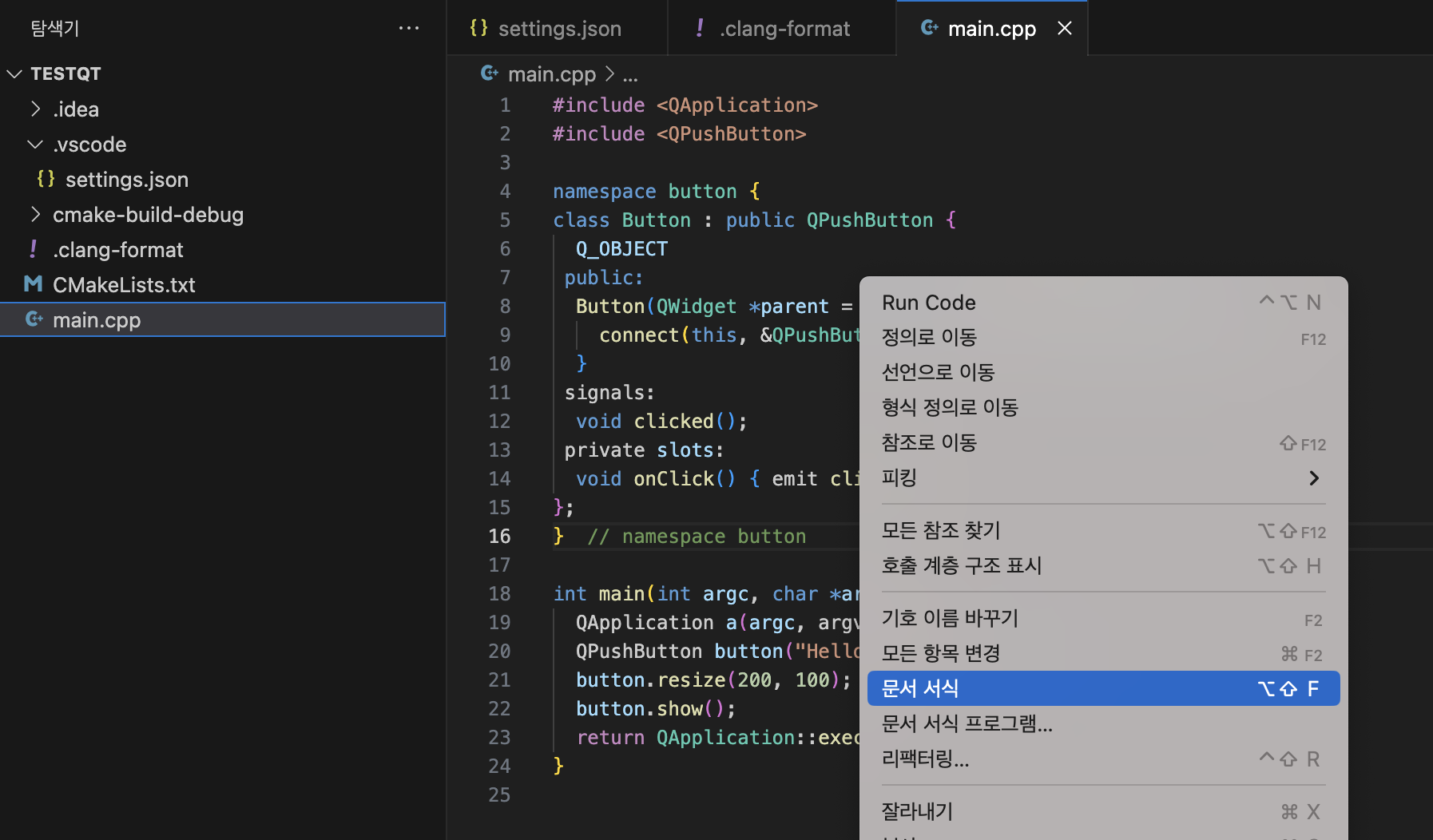Select 정의로 이동 in the context menu

[x=1103, y=338]
